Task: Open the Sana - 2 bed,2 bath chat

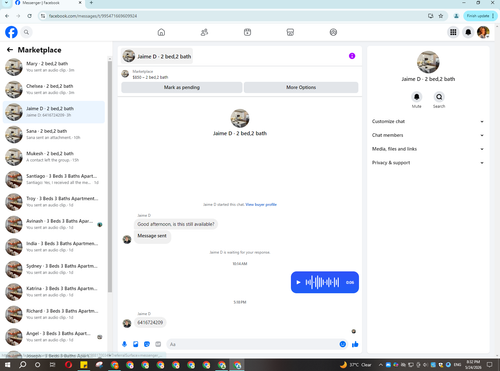Action: tap(54, 134)
